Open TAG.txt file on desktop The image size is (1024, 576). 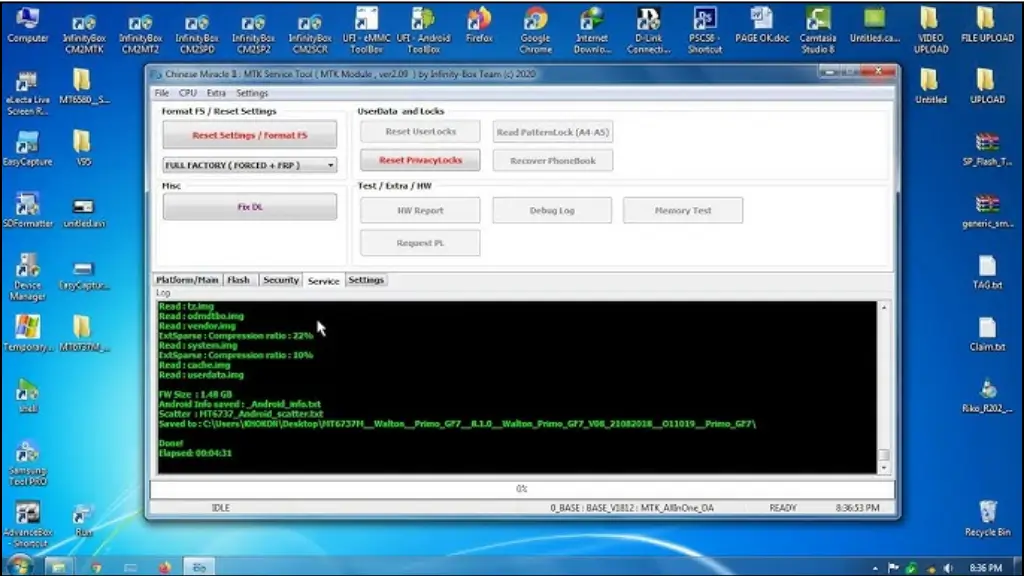(987, 272)
